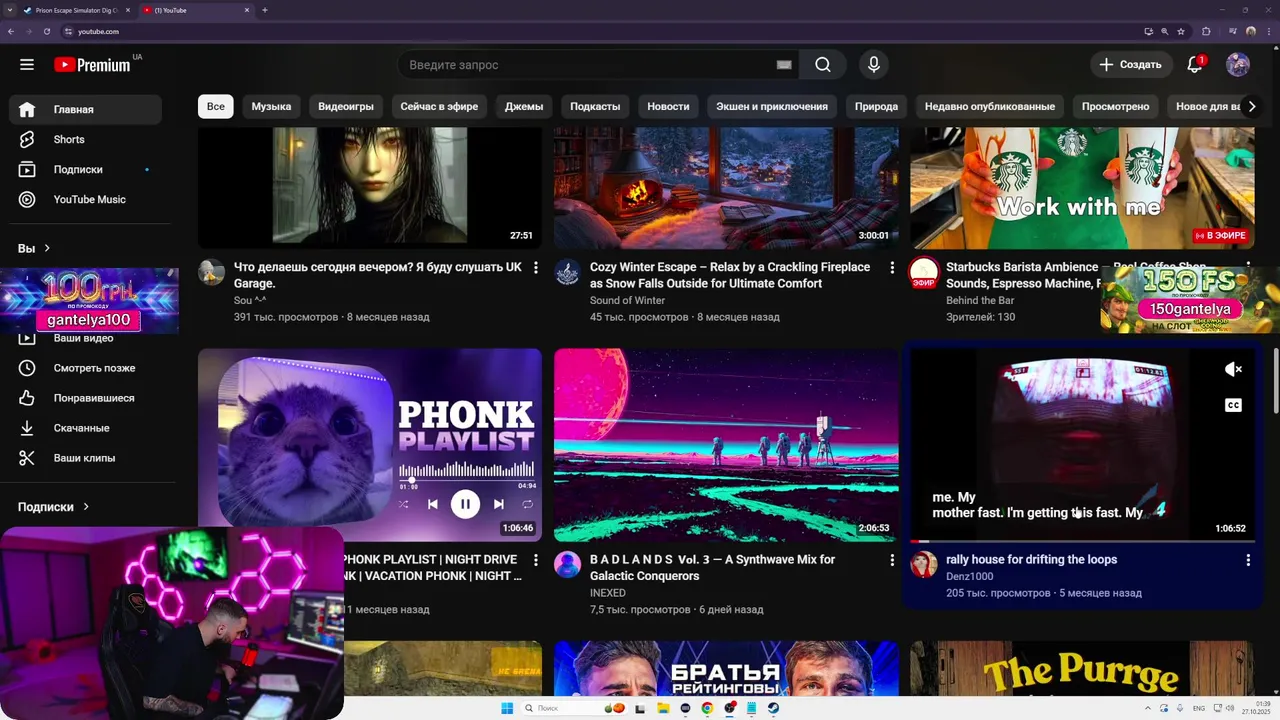Open the account avatar menu

tap(1238, 65)
